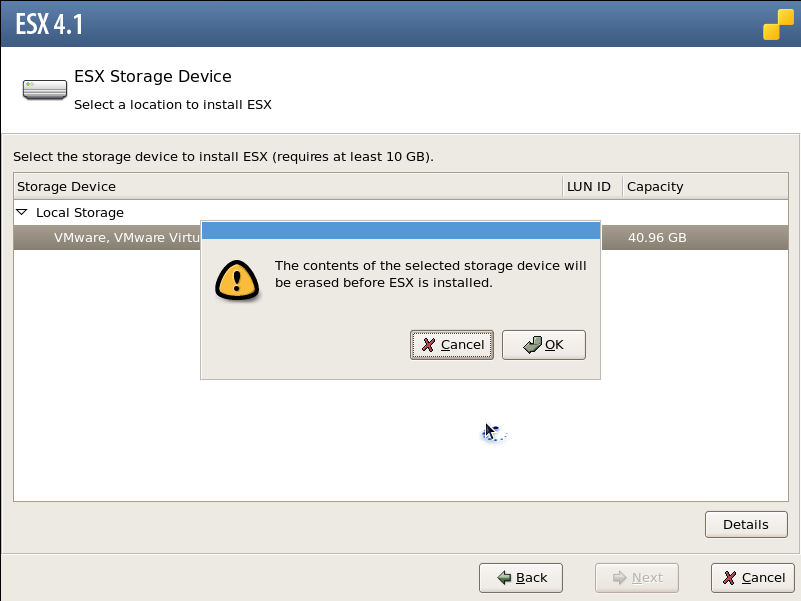Click the storage drive icon beside the heading
801x601 pixels.
[44, 89]
